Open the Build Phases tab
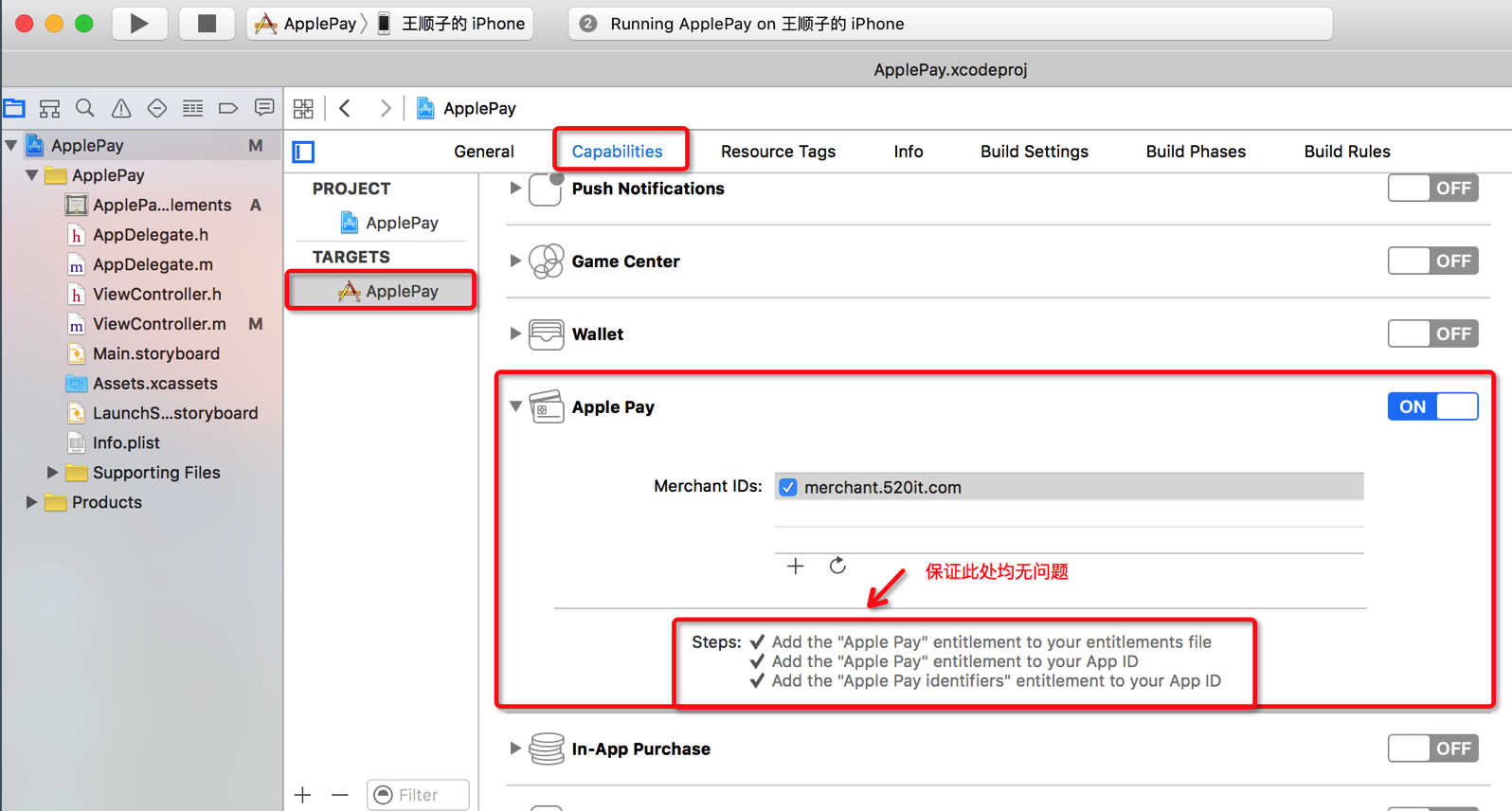Image resolution: width=1512 pixels, height=811 pixels. coord(1196,152)
